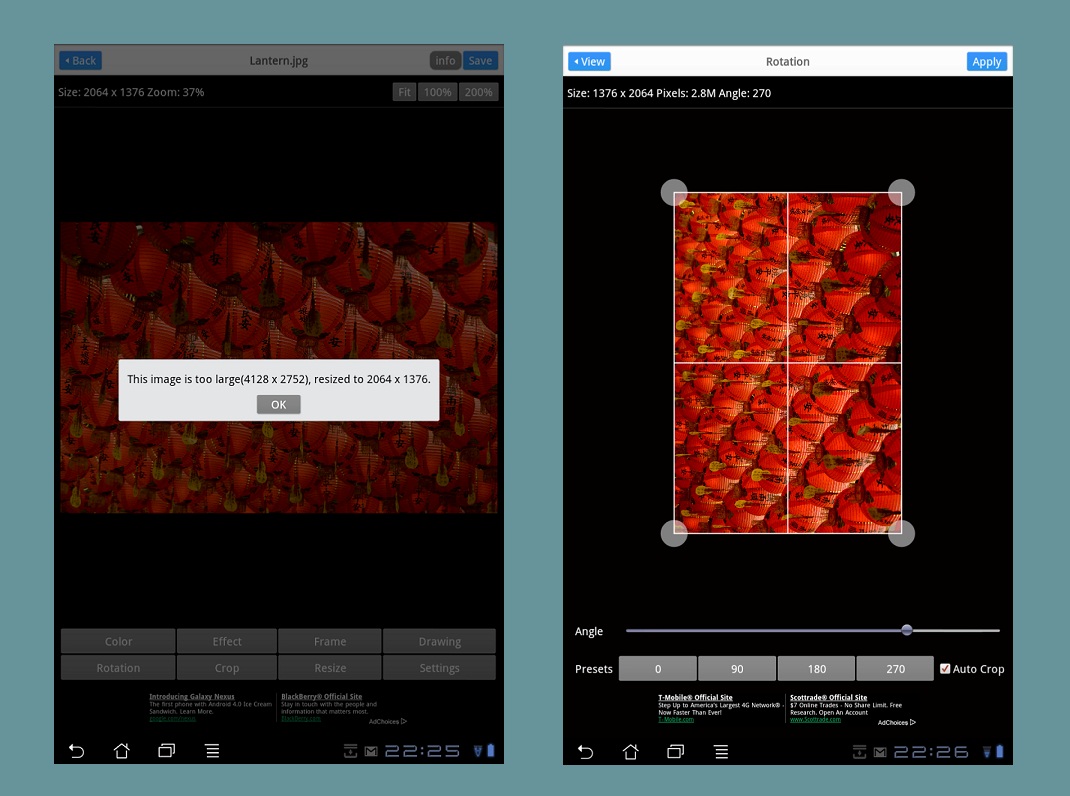Click the top-left crop handle circle
1070x796 pixels.
[x=674, y=192]
